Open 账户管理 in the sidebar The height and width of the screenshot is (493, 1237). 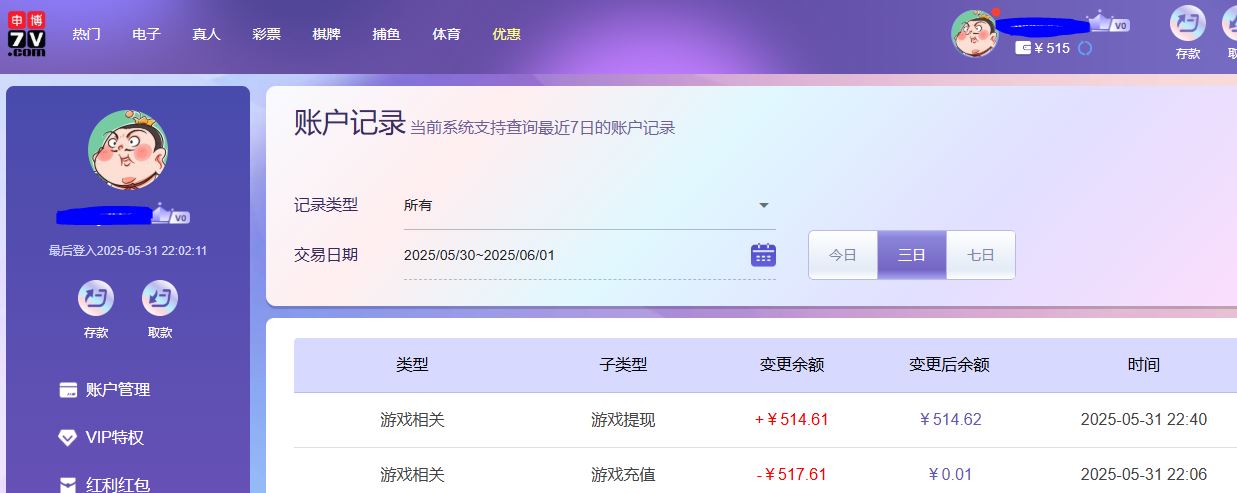coord(117,390)
